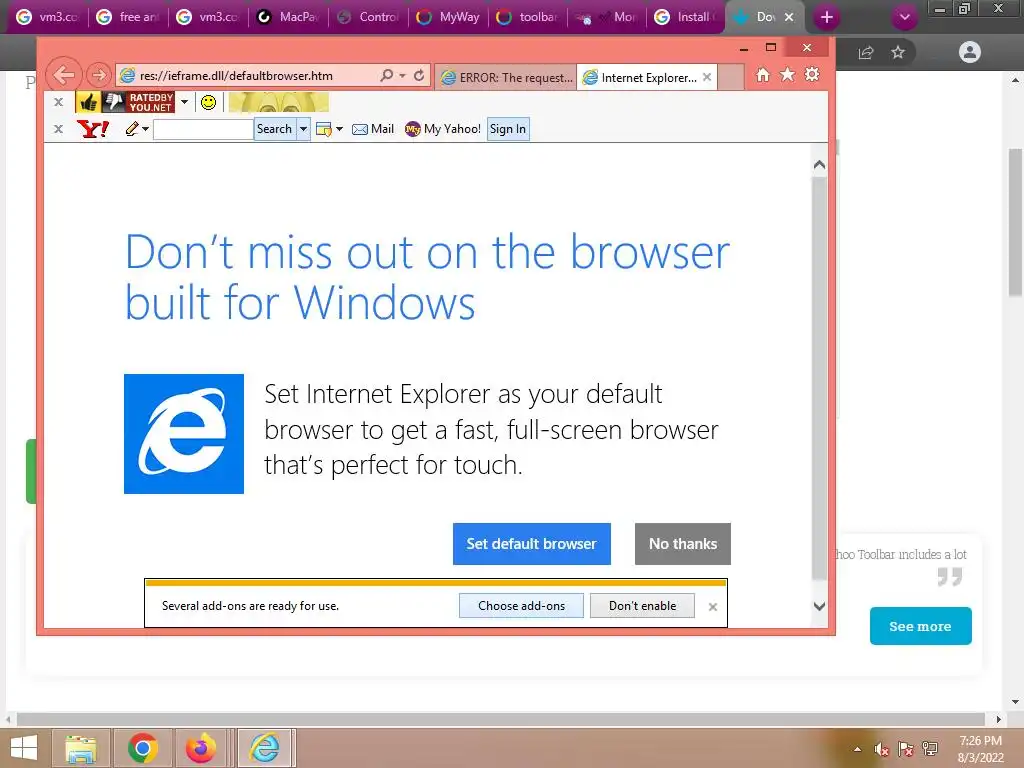This screenshot has width=1024, height=768.
Task: Click the Don't enable button
Action: (642, 606)
